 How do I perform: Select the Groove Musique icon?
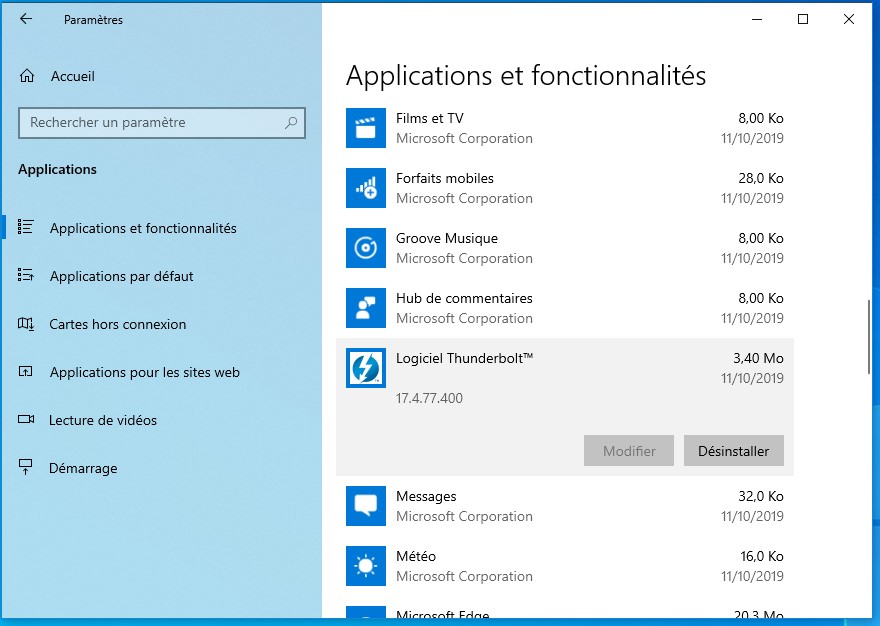(365, 248)
